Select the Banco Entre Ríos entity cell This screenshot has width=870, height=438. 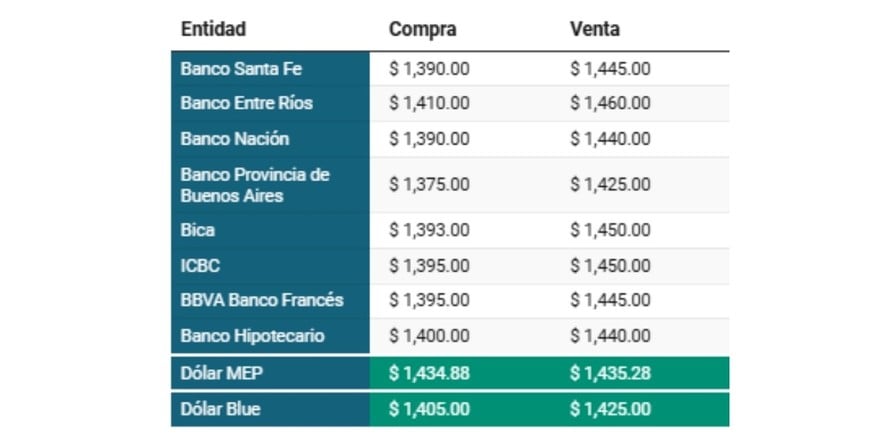pyautogui.click(x=246, y=103)
